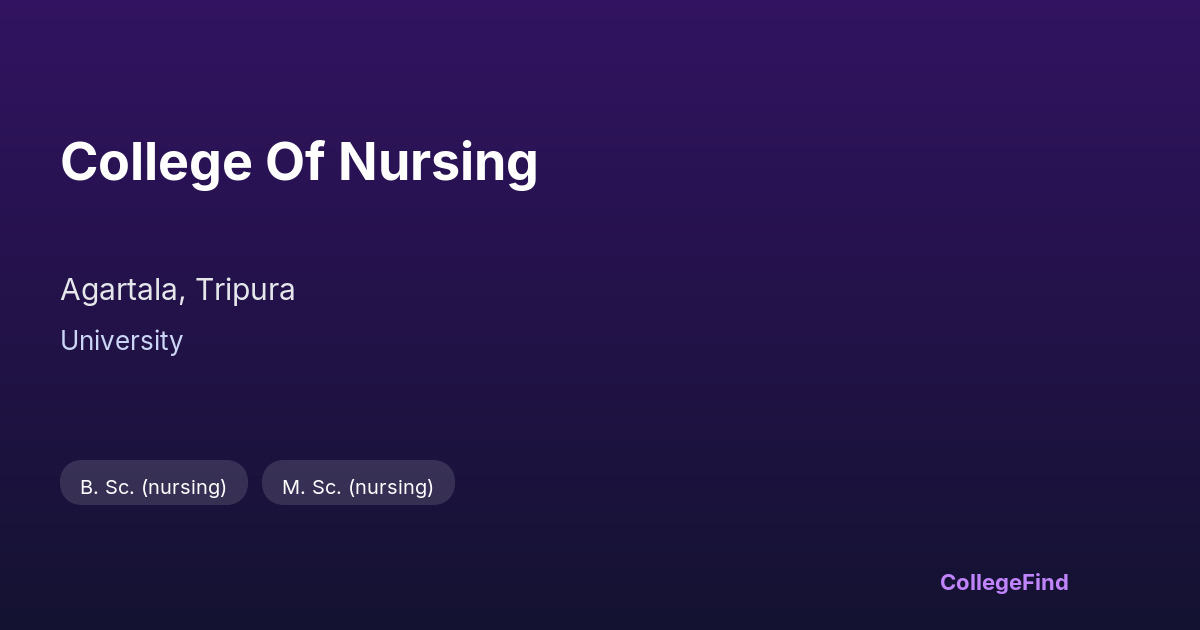Click the word "College" in the heading
1200x630 pixels.
click(156, 162)
